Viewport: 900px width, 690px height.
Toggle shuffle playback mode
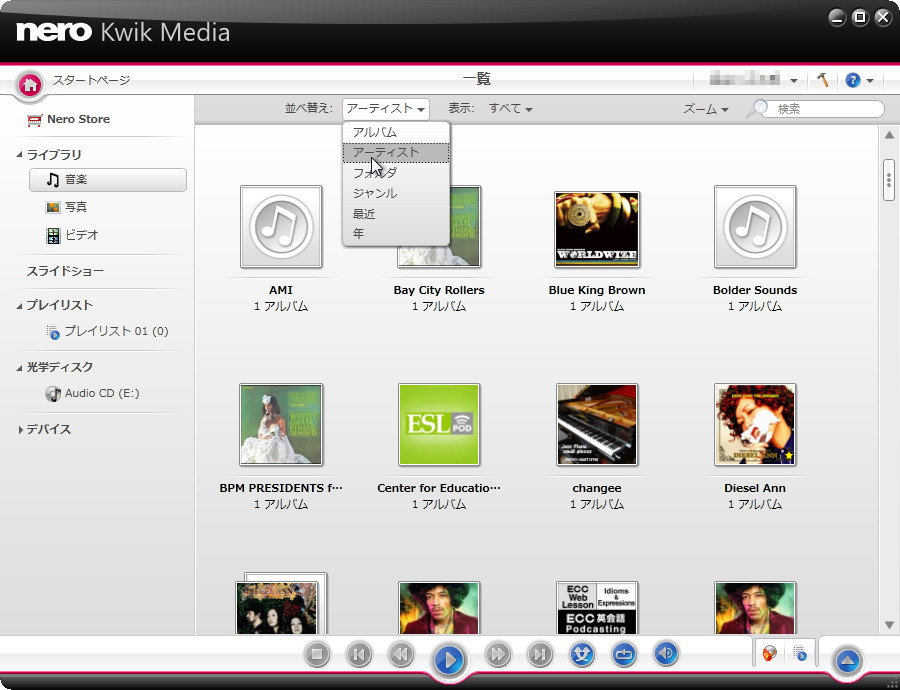[583, 654]
